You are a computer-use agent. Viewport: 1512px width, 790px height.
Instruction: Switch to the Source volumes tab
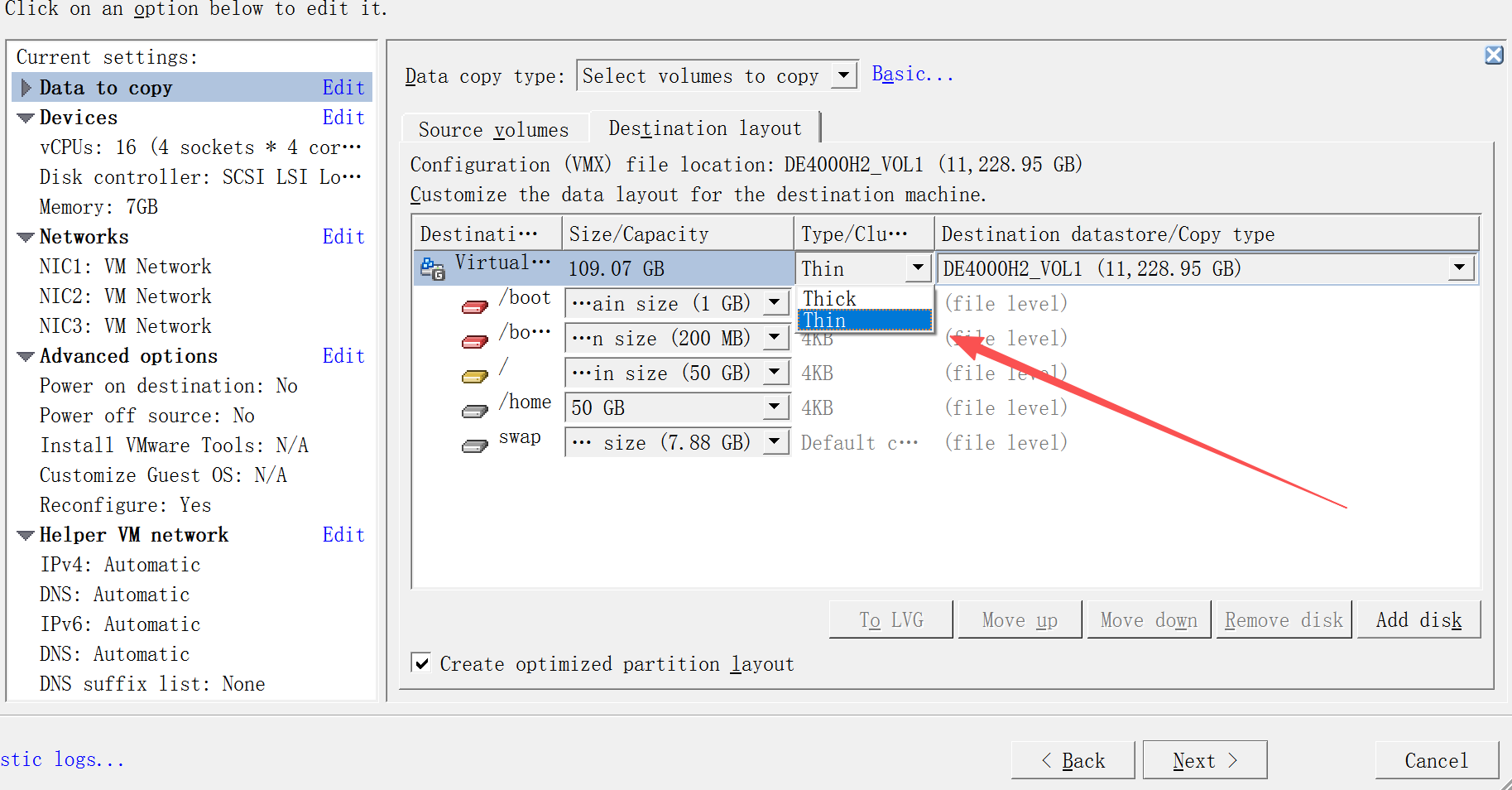[494, 130]
